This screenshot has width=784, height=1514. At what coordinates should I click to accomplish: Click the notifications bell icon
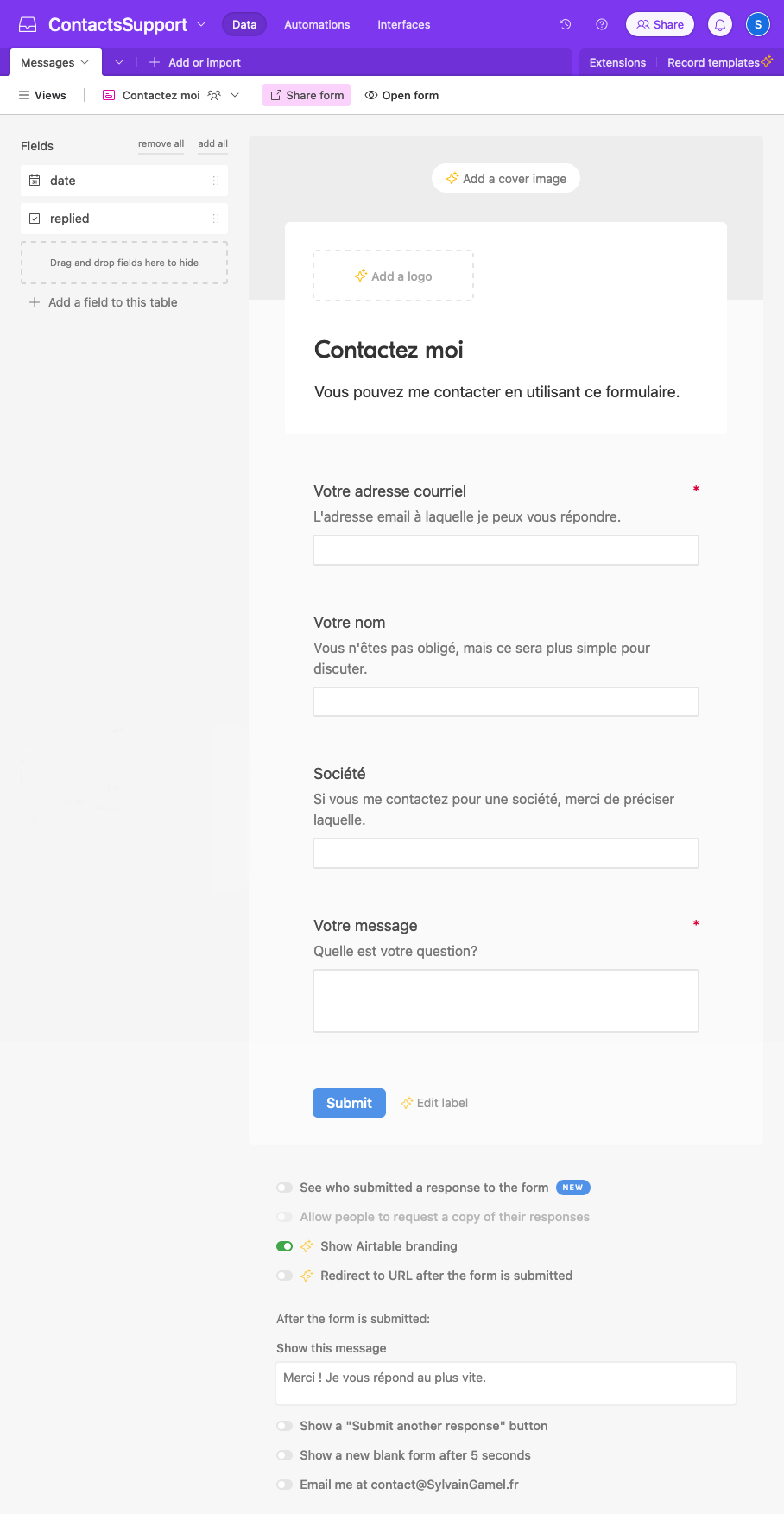(720, 24)
